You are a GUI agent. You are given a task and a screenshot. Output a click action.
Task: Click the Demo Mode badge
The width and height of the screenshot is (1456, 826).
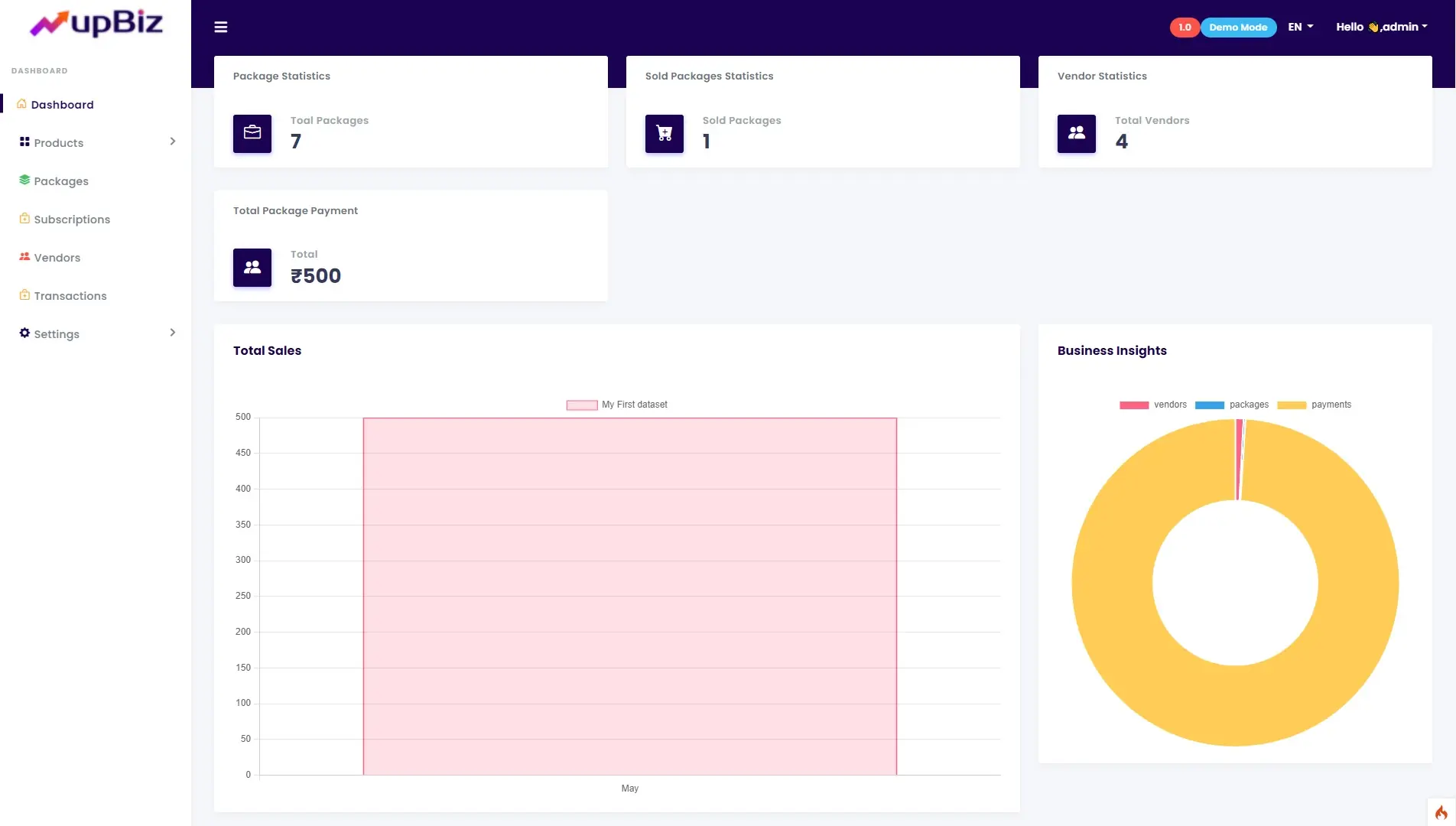(1237, 28)
